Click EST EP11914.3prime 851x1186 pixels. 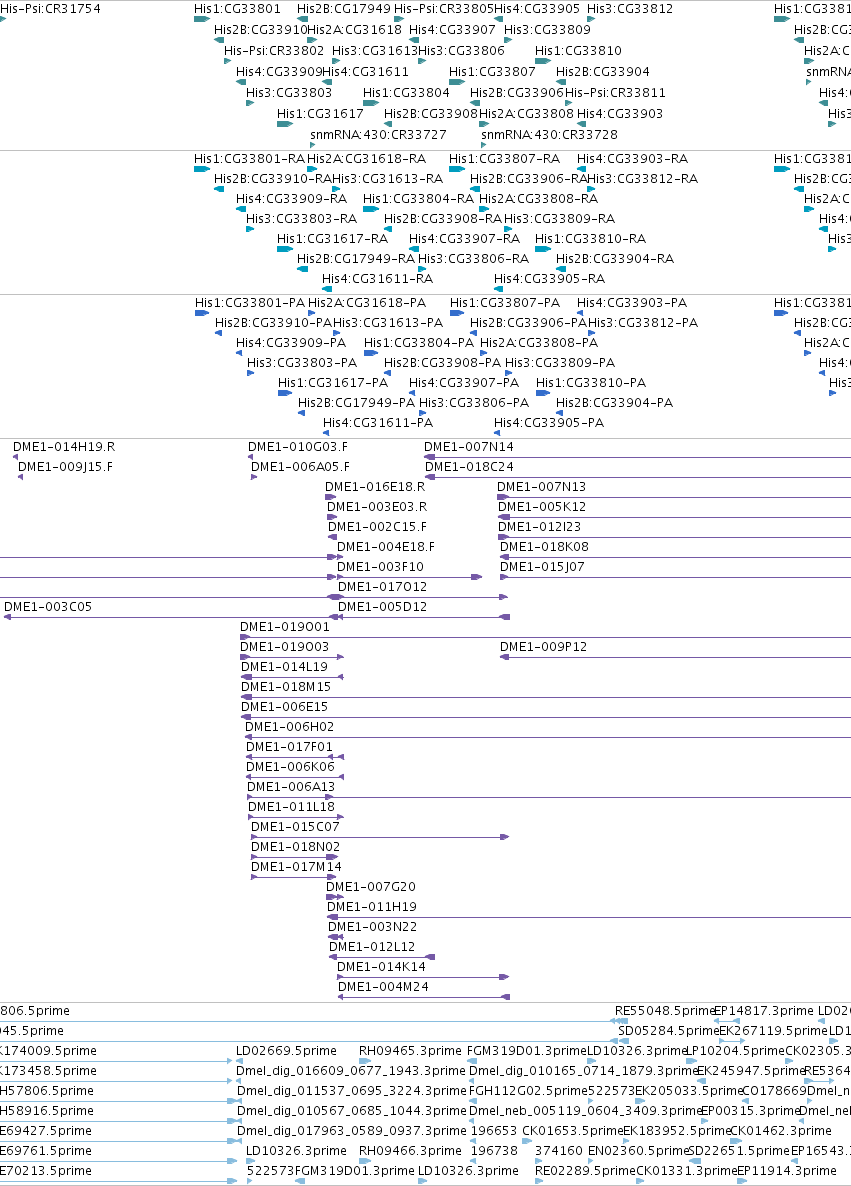point(787,1172)
